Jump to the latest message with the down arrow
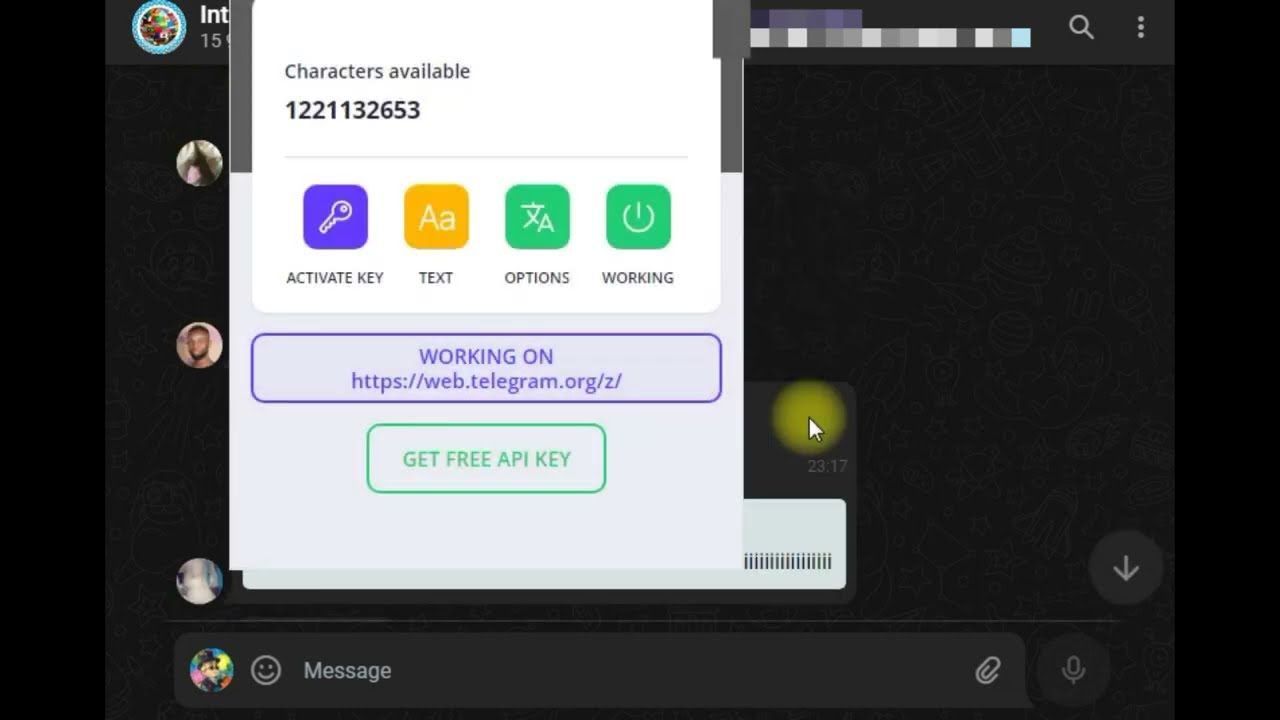Viewport: 1280px width, 720px height. 1126,568
